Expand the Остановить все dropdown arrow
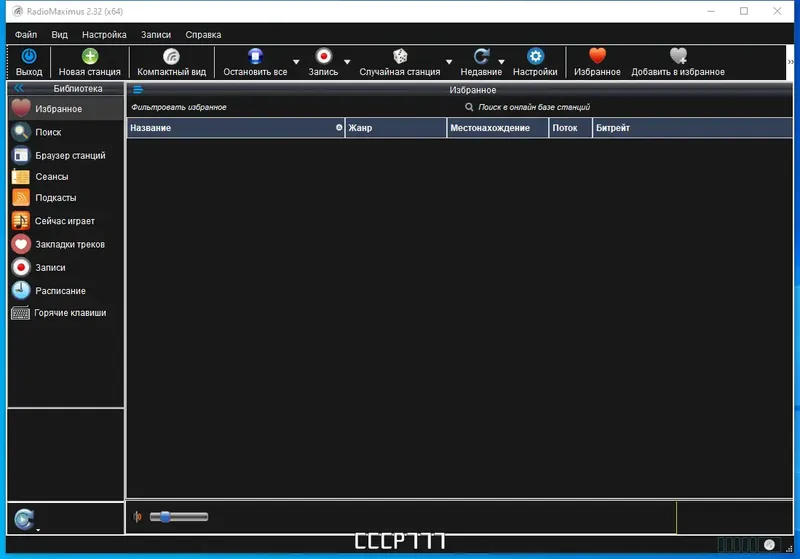This screenshot has width=800, height=559. (x=296, y=62)
